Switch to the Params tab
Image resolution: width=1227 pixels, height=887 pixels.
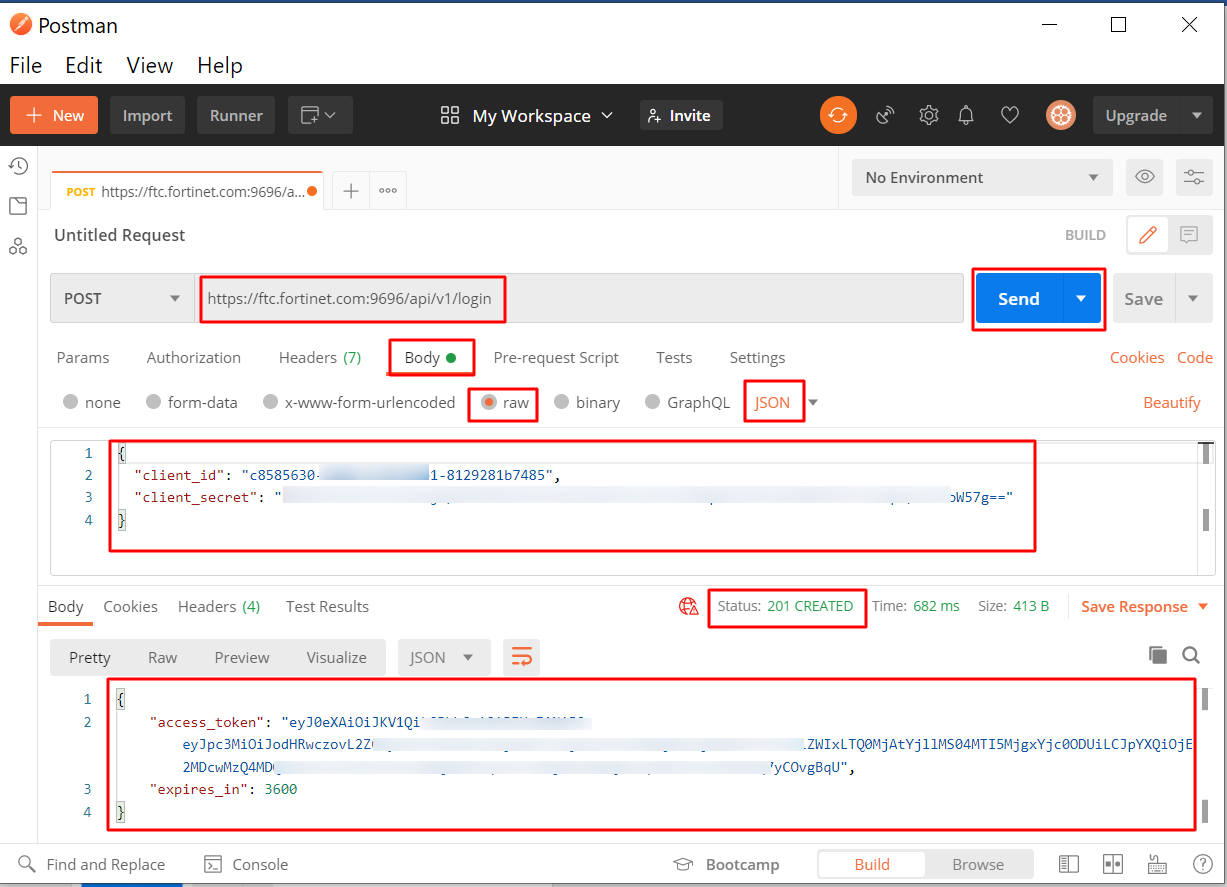pyautogui.click(x=83, y=357)
